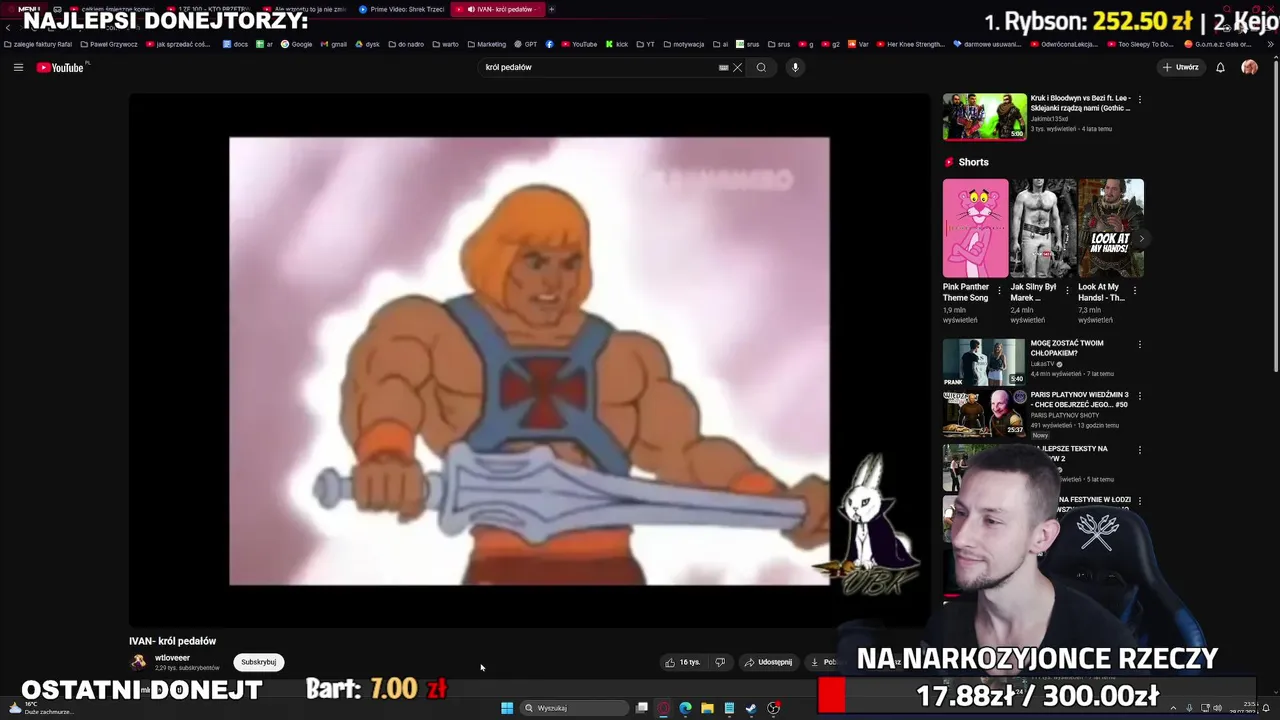The height and width of the screenshot is (720, 1280).
Task: Open Kruk i Bloodwyn vs Bezi thumbnail
Action: pyautogui.click(x=984, y=117)
